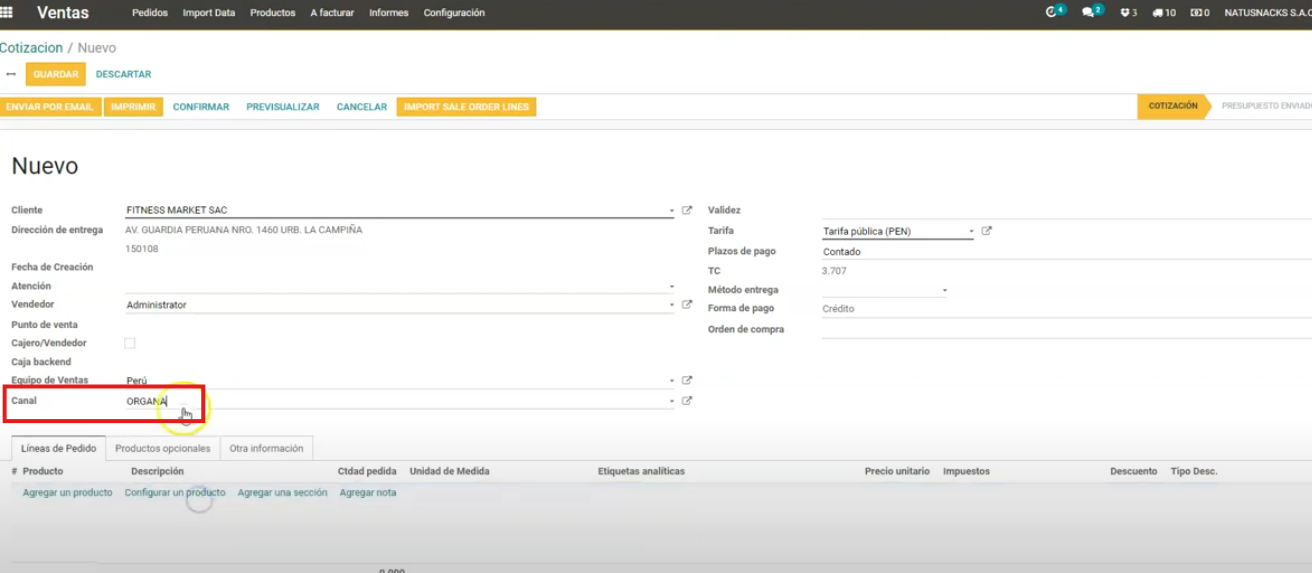Open Vendedor record via external link icon

coord(687,305)
